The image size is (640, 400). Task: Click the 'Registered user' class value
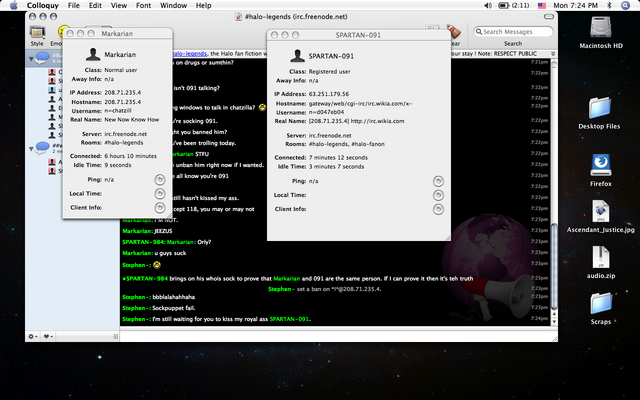point(329,71)
